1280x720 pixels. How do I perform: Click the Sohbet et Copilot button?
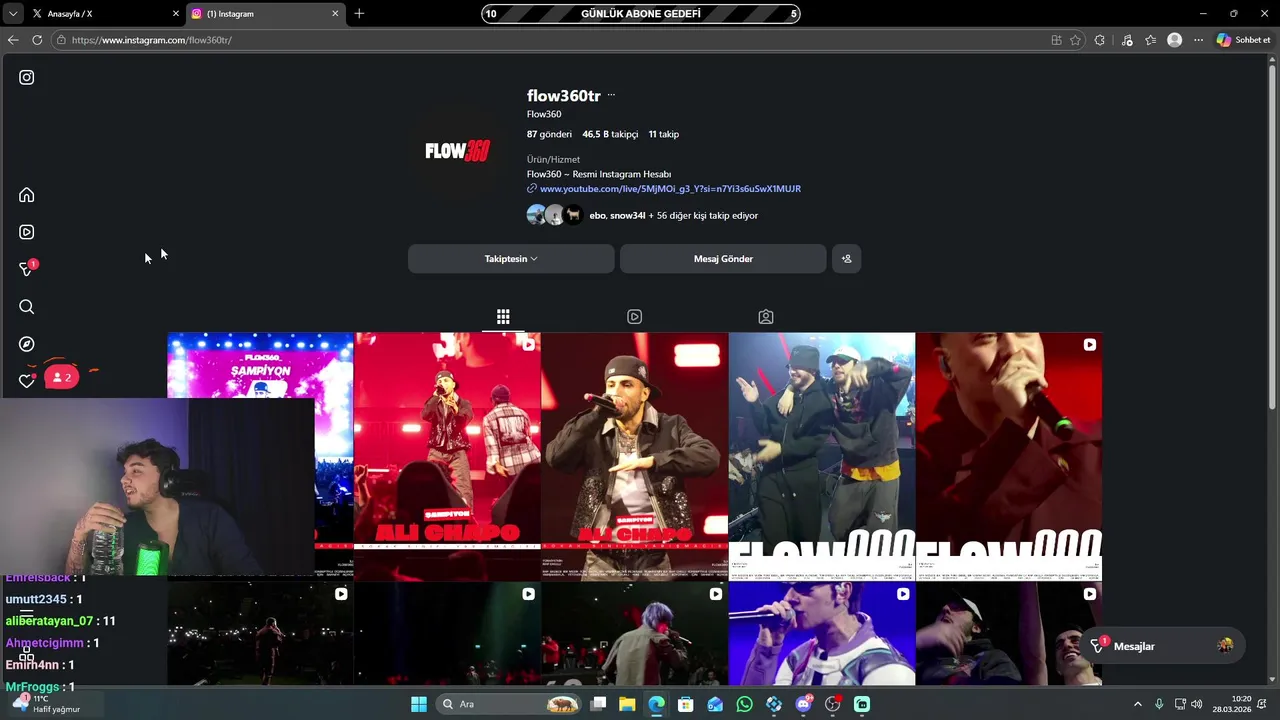1243,40
